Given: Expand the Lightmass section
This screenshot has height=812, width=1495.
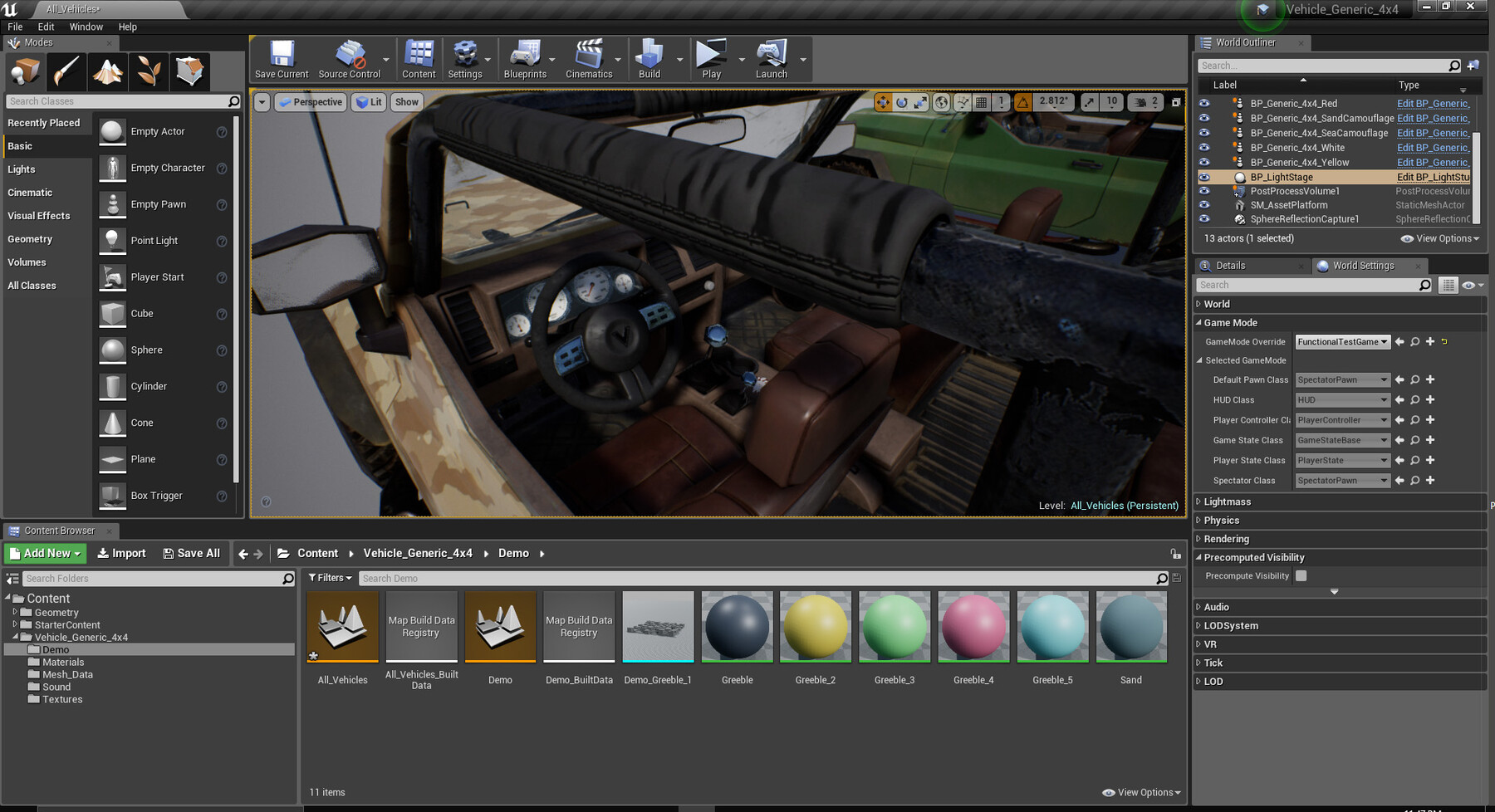Looking at the screenshot, I should click(x=1227, y=501).
